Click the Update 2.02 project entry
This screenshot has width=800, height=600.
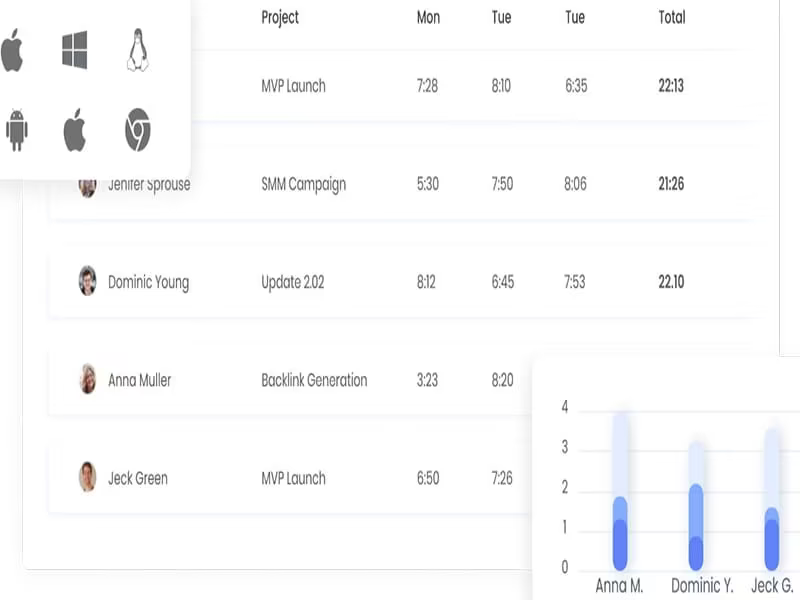(293, 282)
